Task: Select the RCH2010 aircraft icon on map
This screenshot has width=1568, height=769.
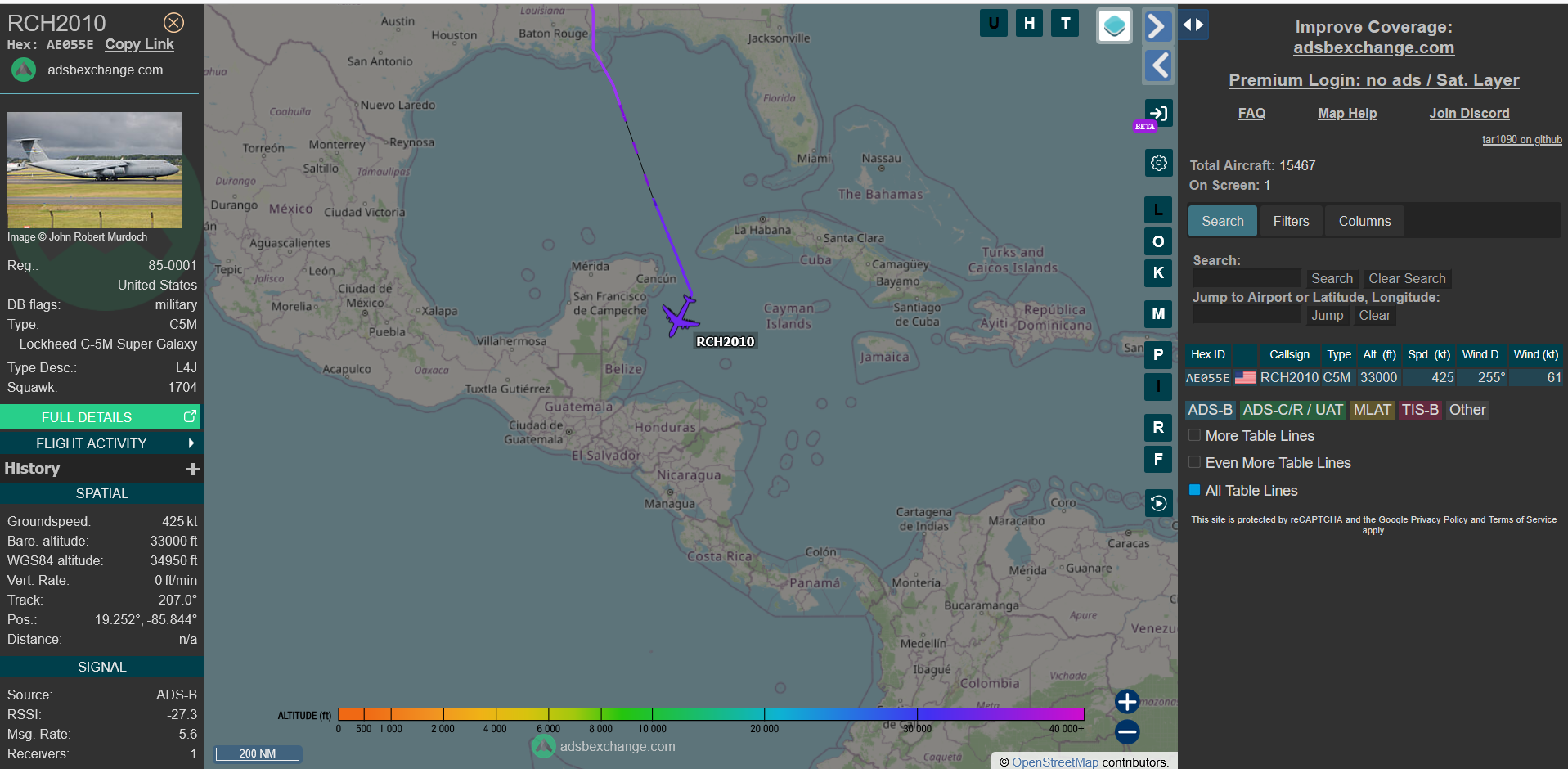Action: (x=680, y=317)
